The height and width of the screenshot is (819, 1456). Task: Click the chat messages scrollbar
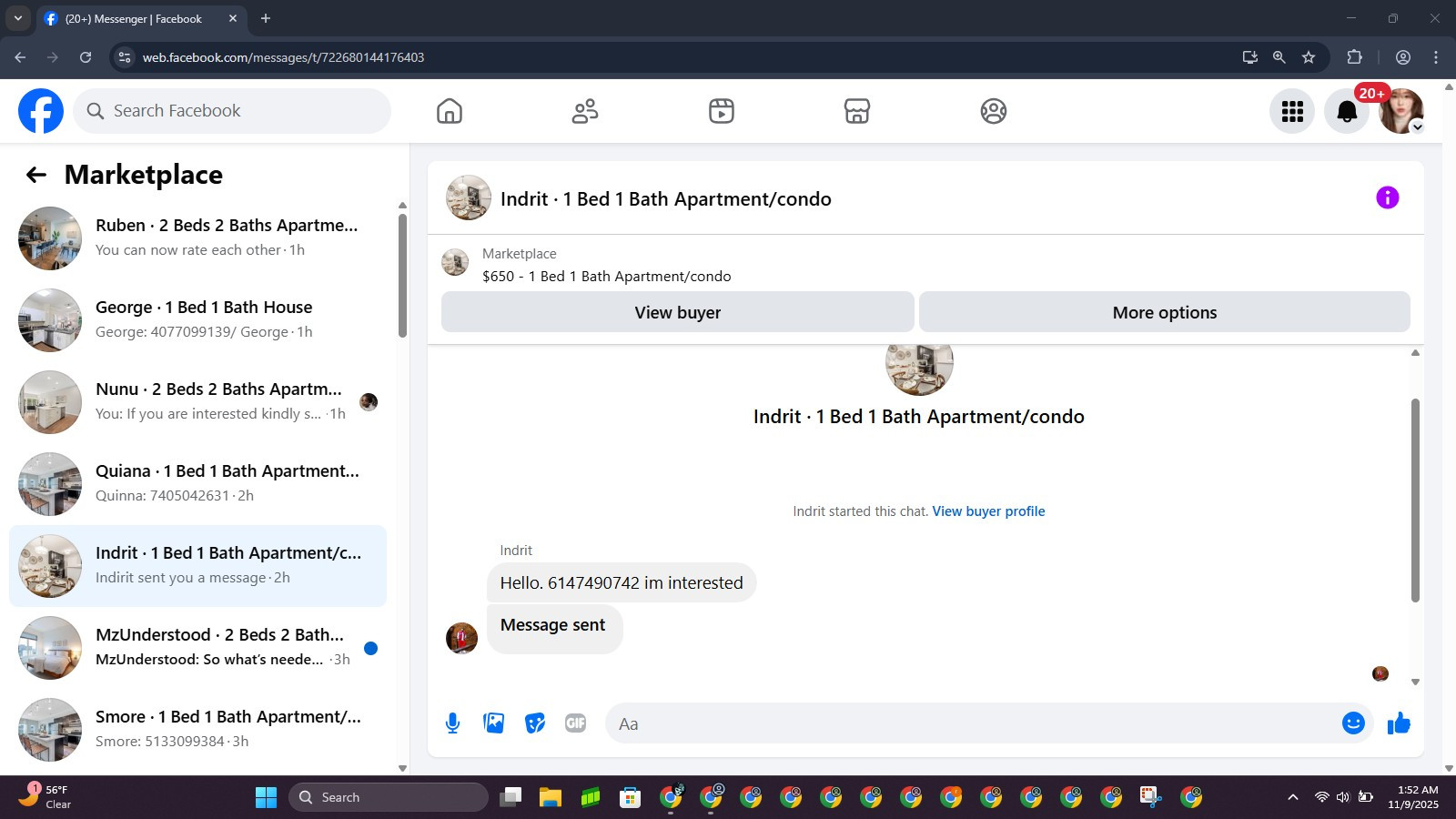point(1415,500)
